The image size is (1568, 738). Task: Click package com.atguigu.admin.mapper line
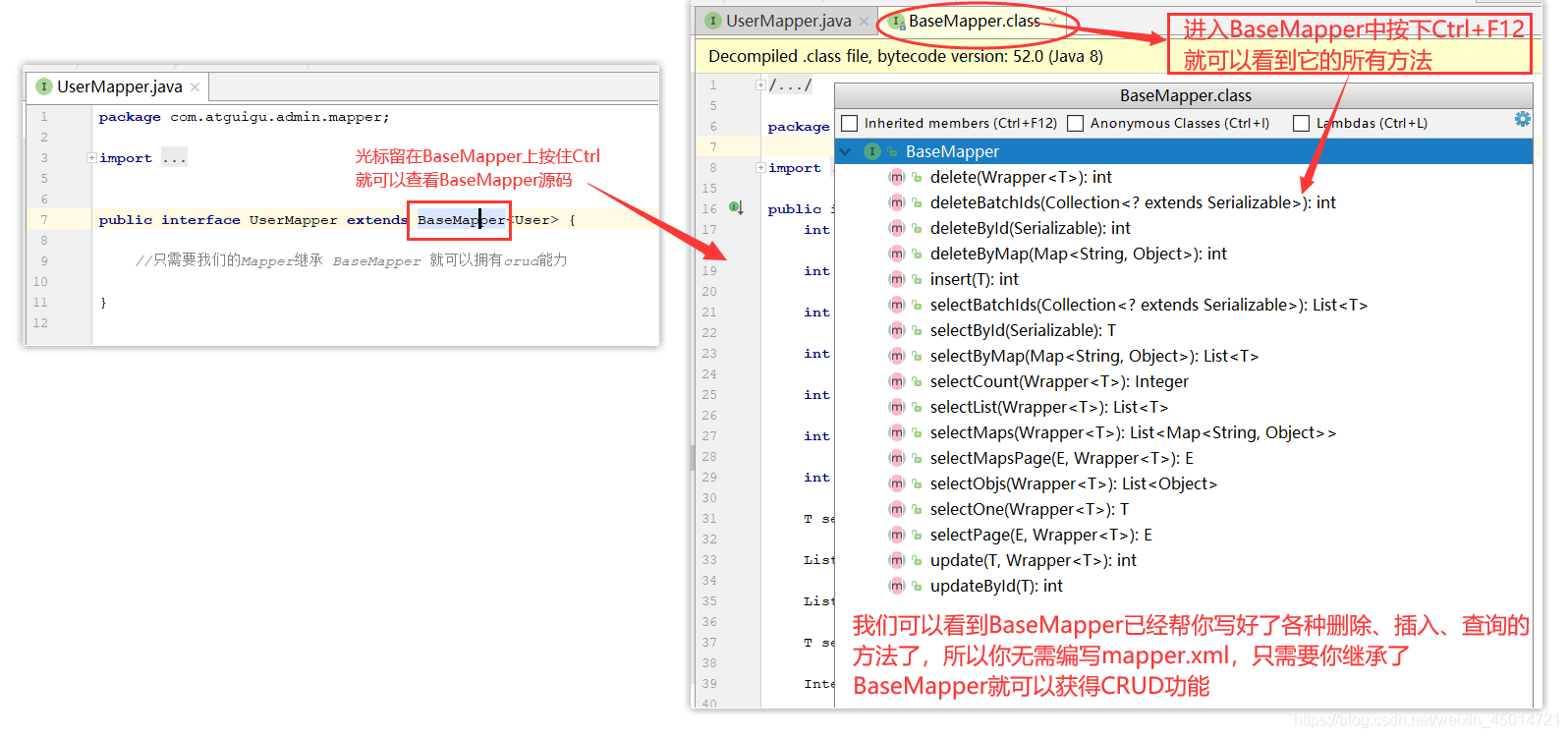point(244,116)
